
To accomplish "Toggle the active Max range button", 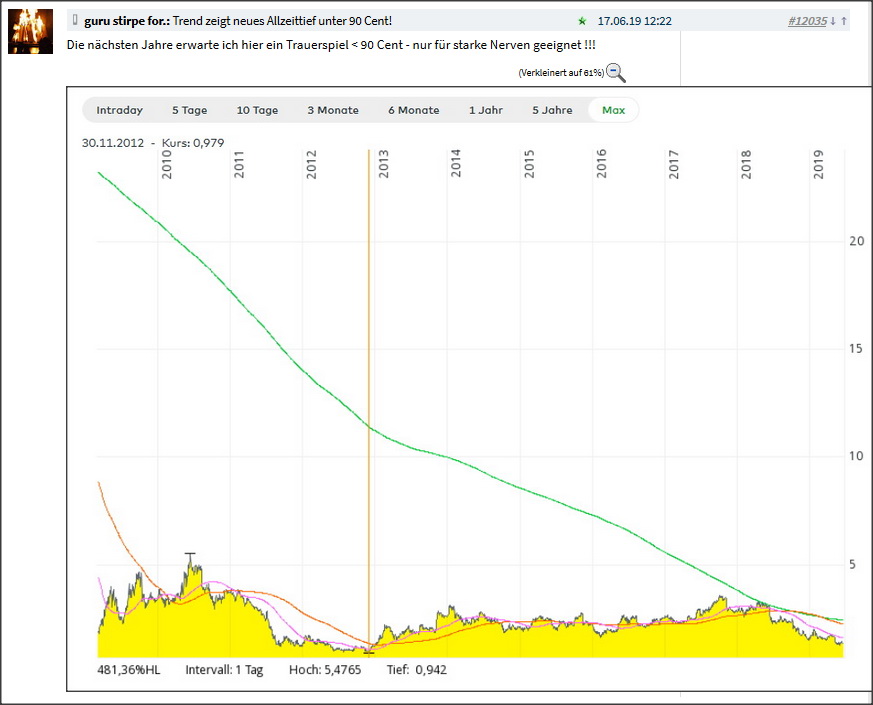I will (x=613, y=110).
